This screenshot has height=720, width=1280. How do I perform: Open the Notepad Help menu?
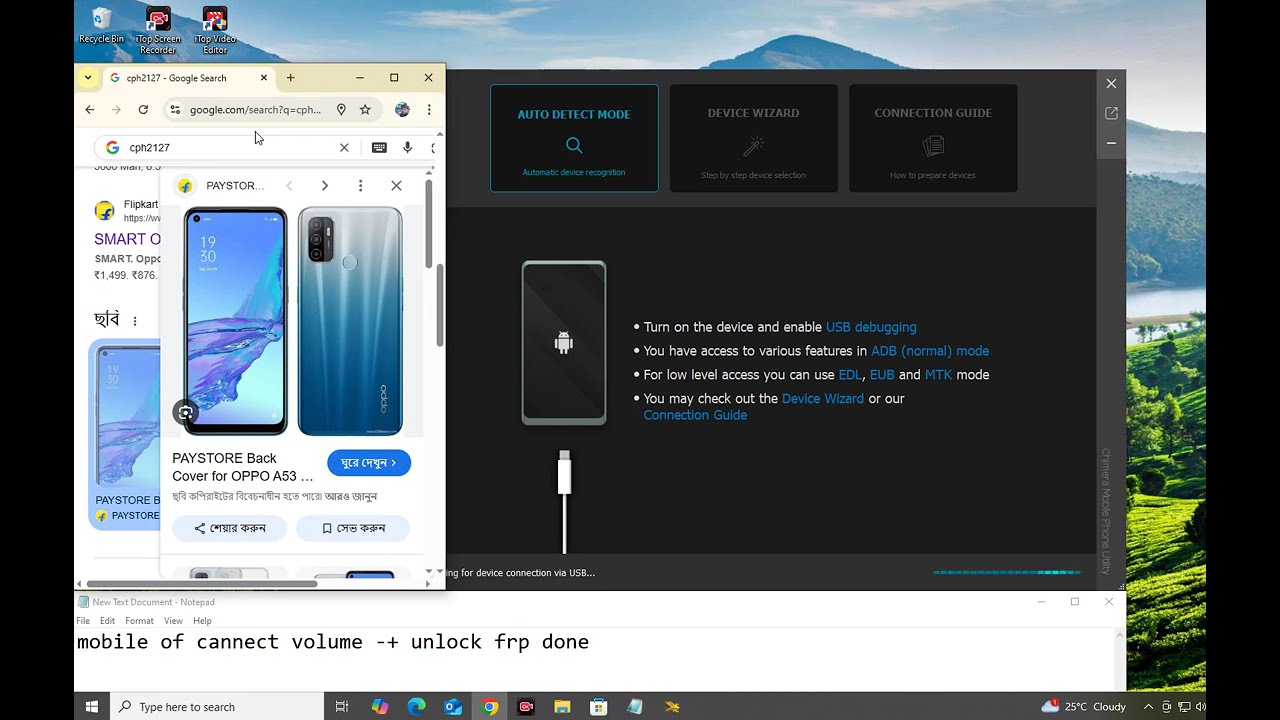click(x=202, y=621)
